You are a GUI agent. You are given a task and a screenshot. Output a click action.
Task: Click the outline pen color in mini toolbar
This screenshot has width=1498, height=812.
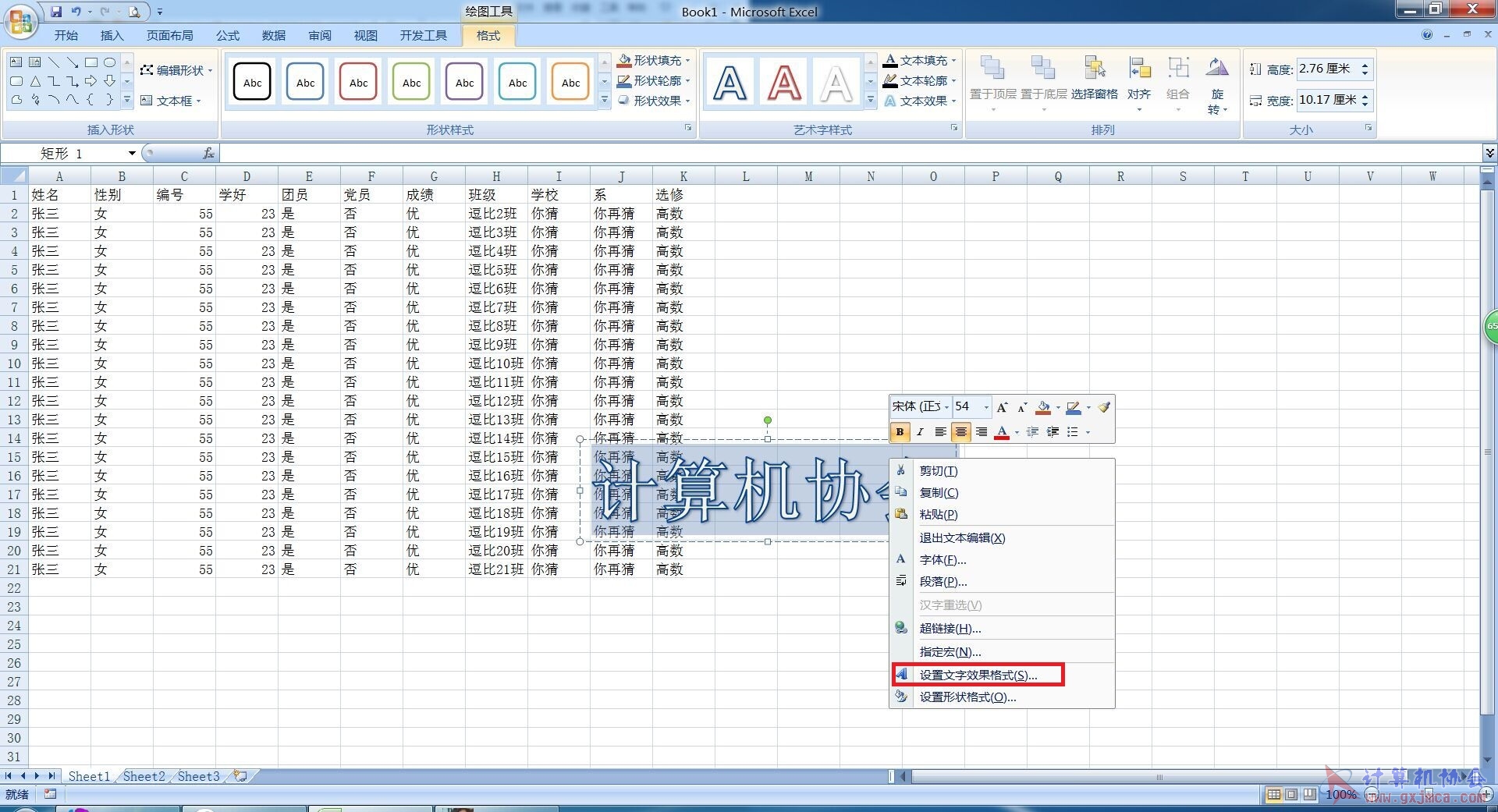(1074, 407)
